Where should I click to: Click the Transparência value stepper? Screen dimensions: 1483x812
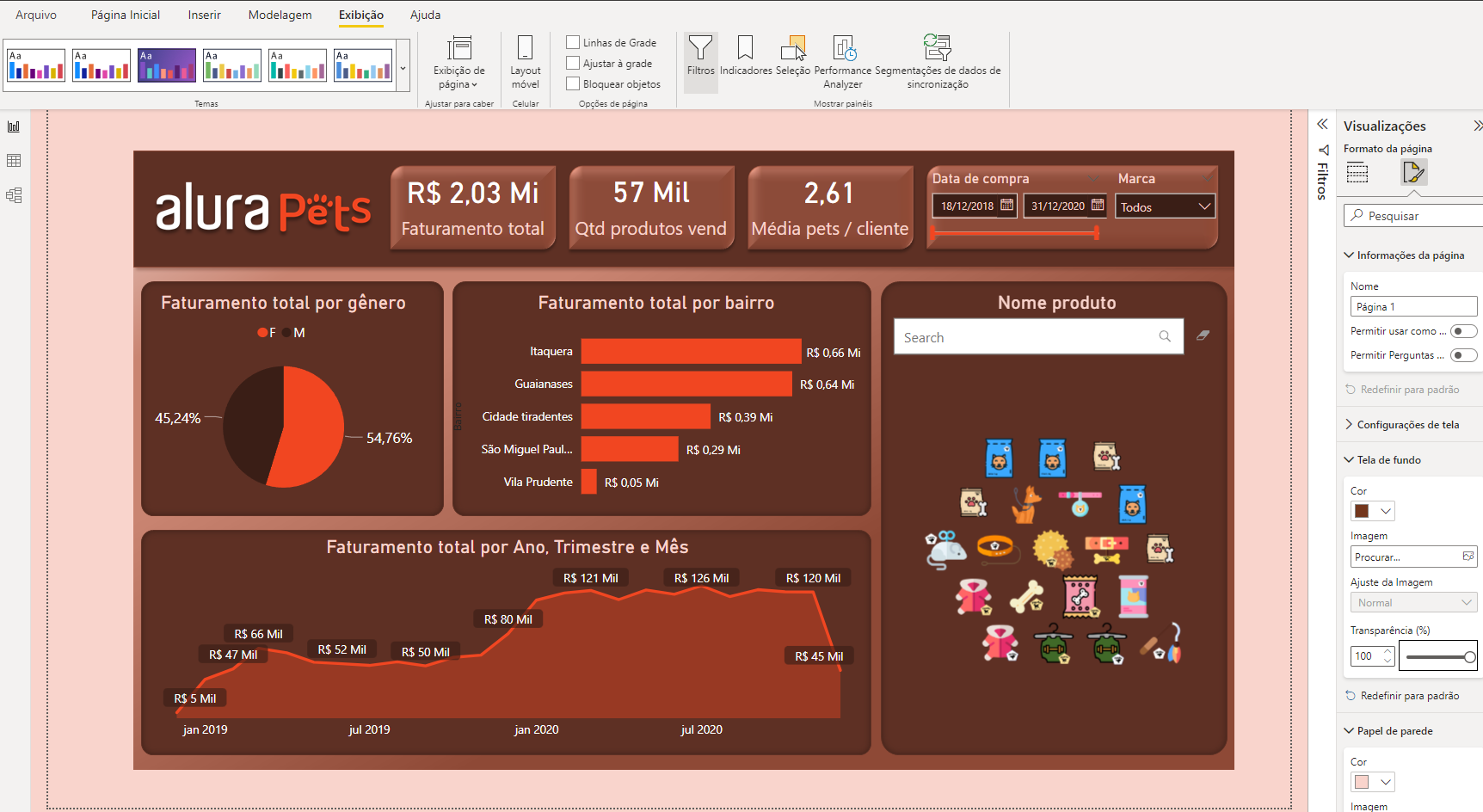click(1388, 656)
